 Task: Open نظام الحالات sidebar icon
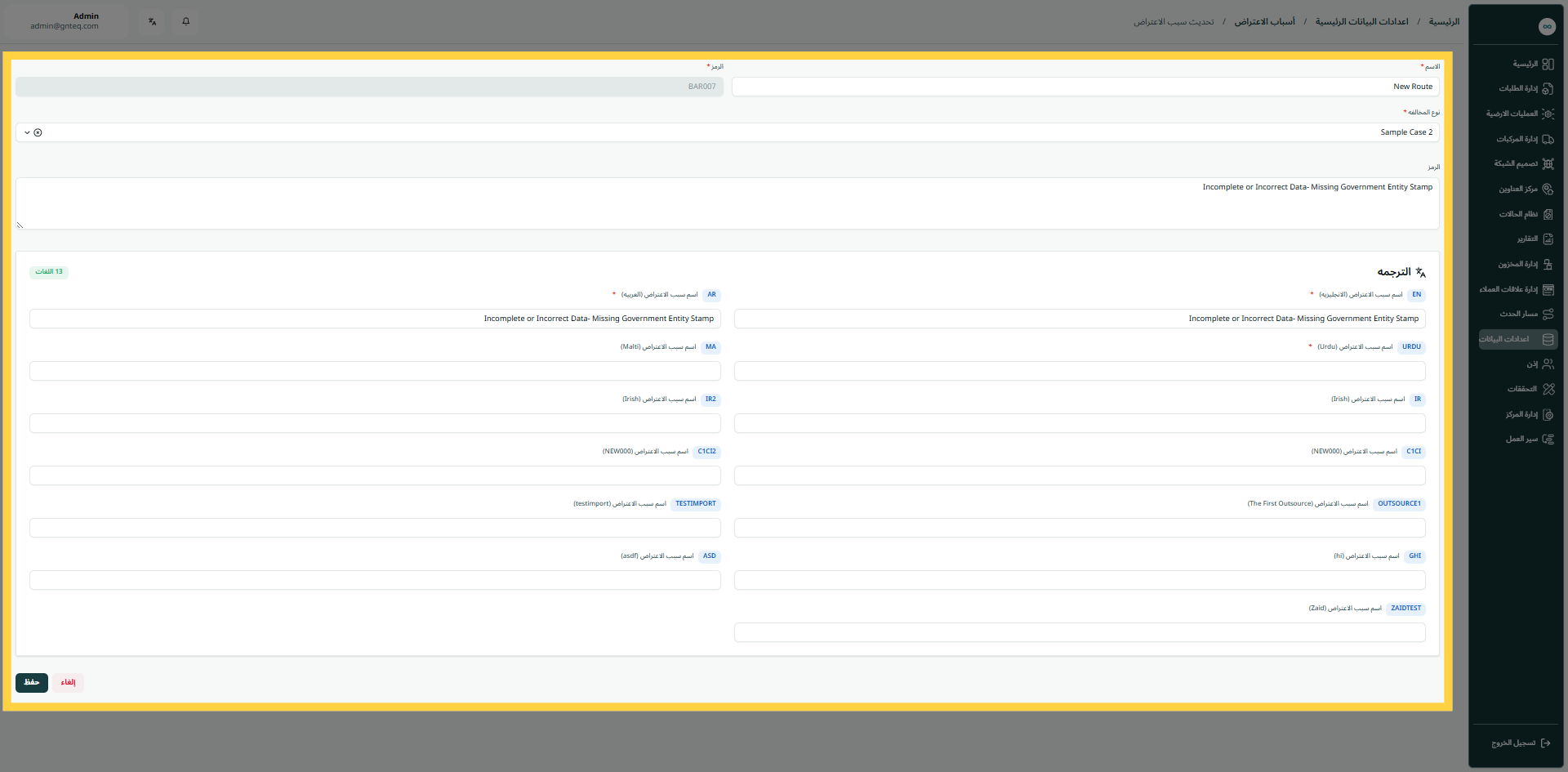(x=1548, y=215)
